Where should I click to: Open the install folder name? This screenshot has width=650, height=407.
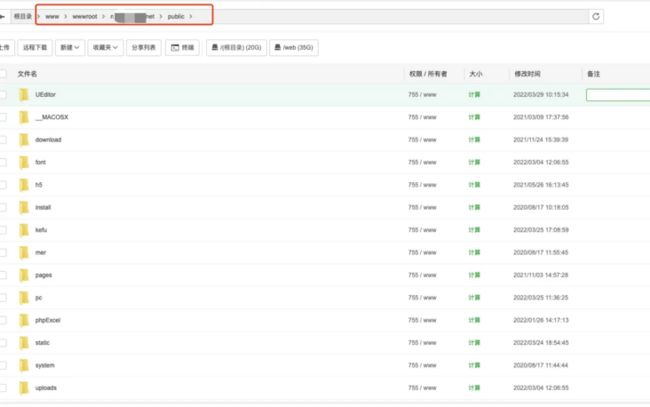pyautogui.click(x=43, y=207)
